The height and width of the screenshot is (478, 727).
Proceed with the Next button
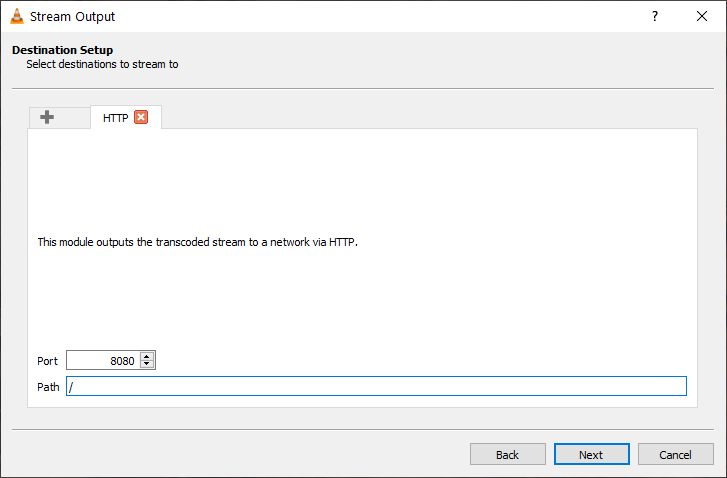point(592,454)
